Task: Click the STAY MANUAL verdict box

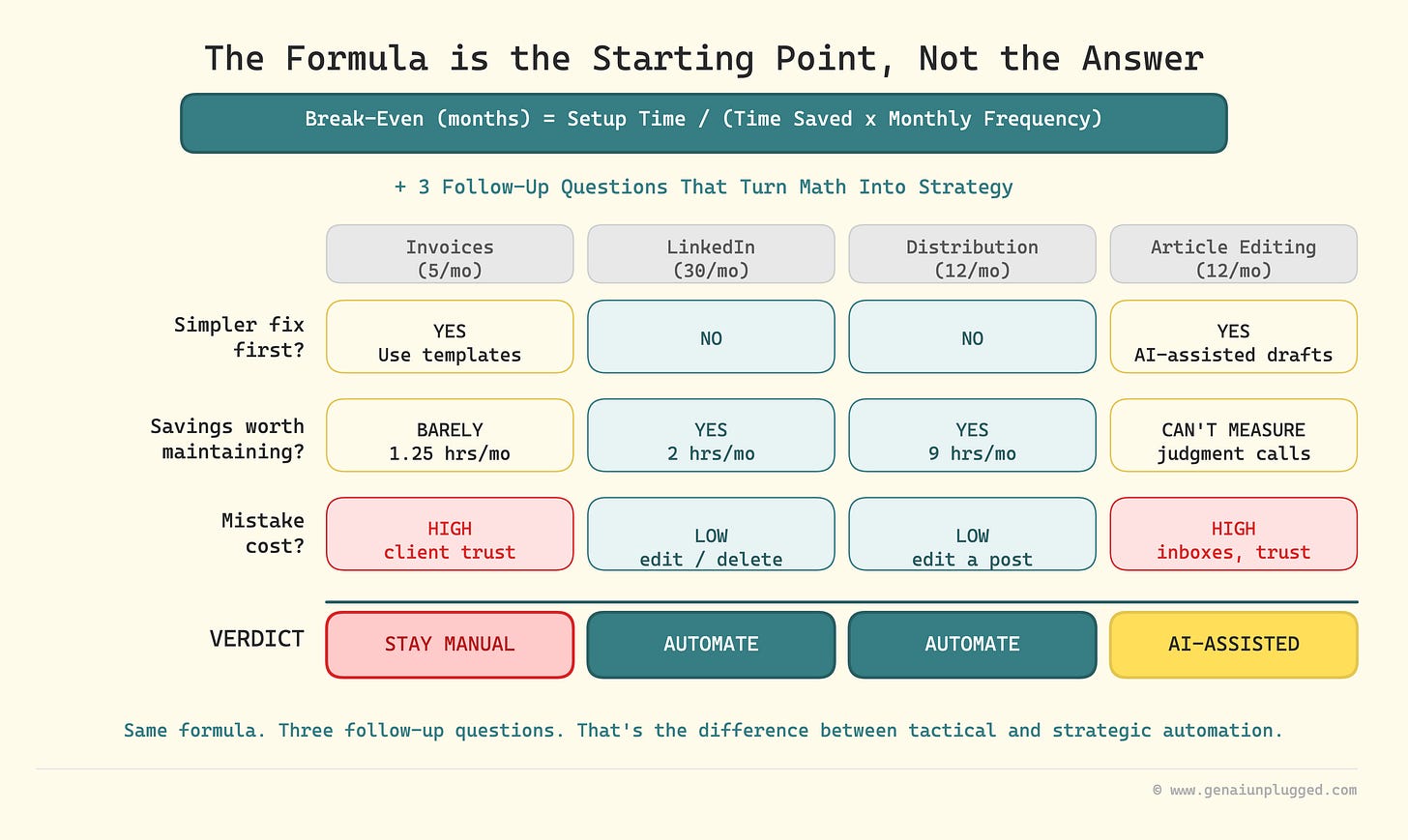Action: pyautogui.click(x=450, y=645)
